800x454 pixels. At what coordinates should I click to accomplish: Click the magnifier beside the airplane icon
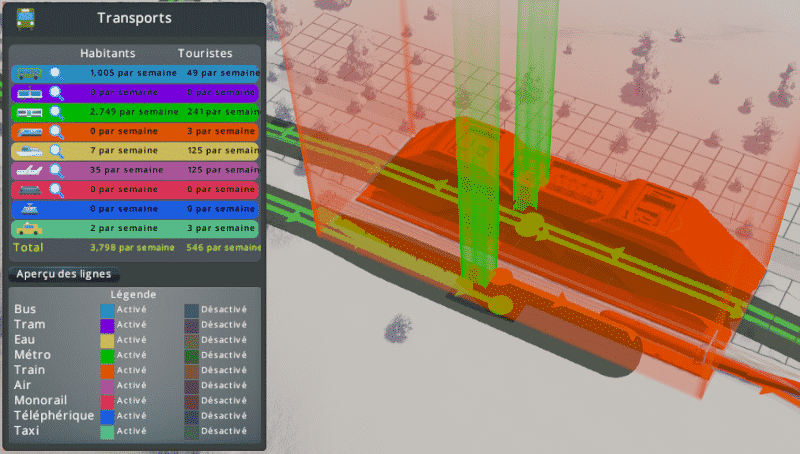[x=56, y=170]
